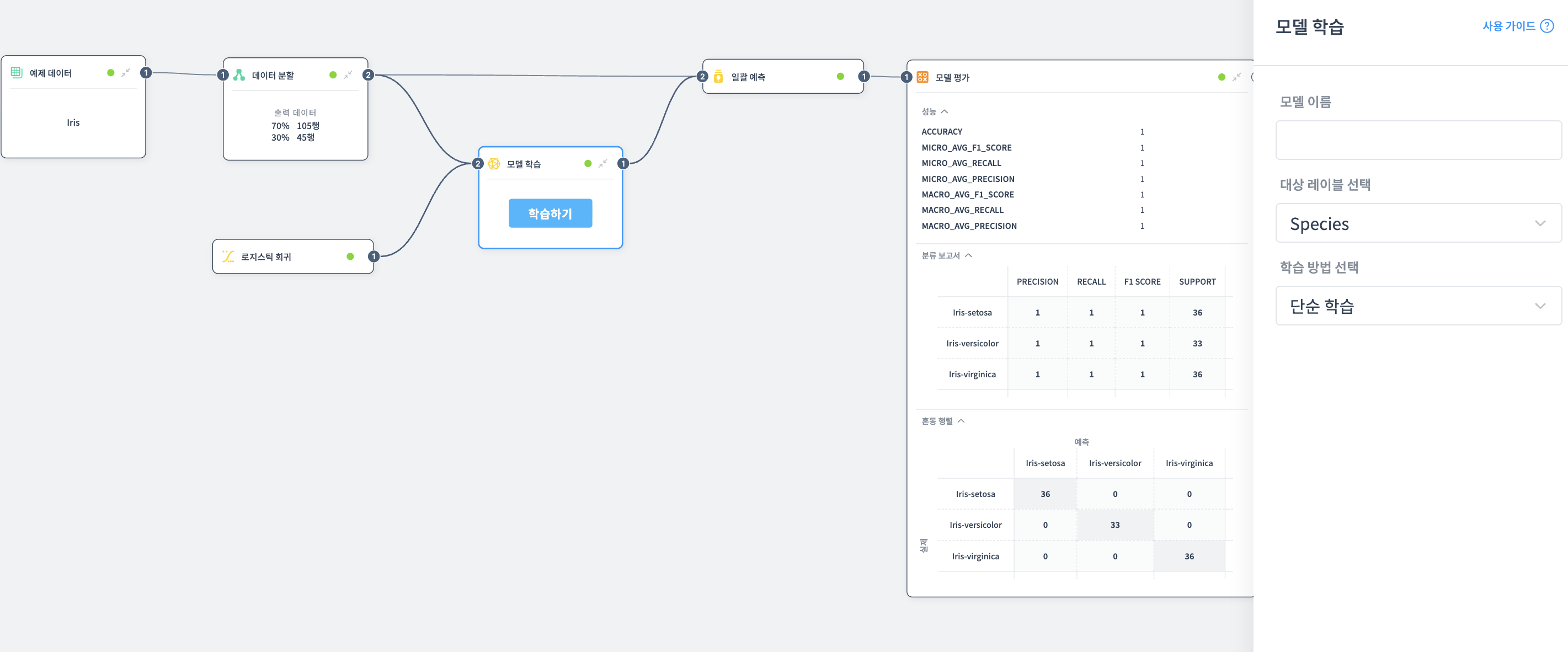Click the 일괄 예측 green status dot

pyautogui.click(x=840, y=77)
